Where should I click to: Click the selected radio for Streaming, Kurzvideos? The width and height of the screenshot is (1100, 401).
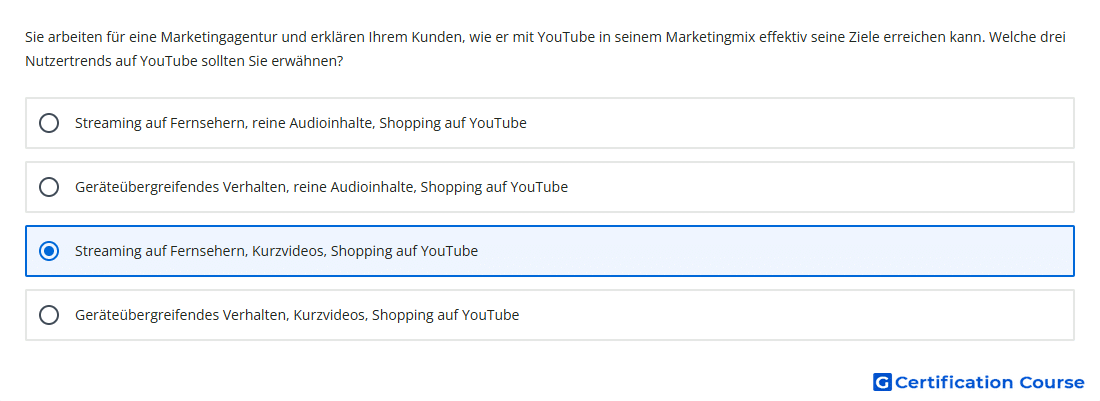pos(49,251)
